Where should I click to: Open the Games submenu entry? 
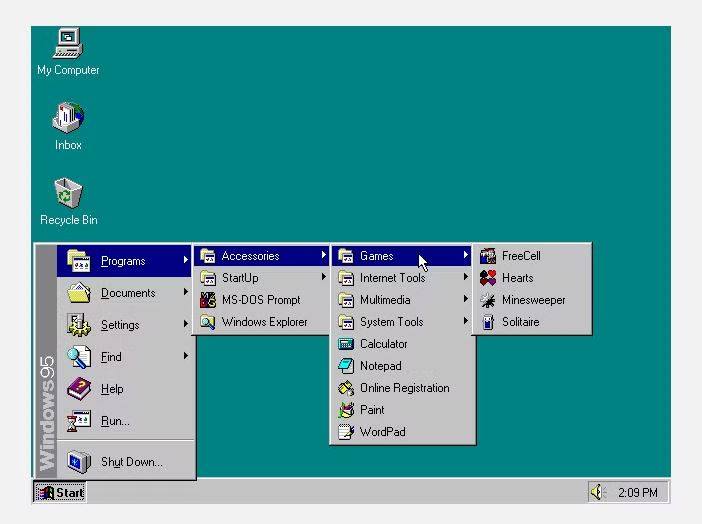[401, 256]
